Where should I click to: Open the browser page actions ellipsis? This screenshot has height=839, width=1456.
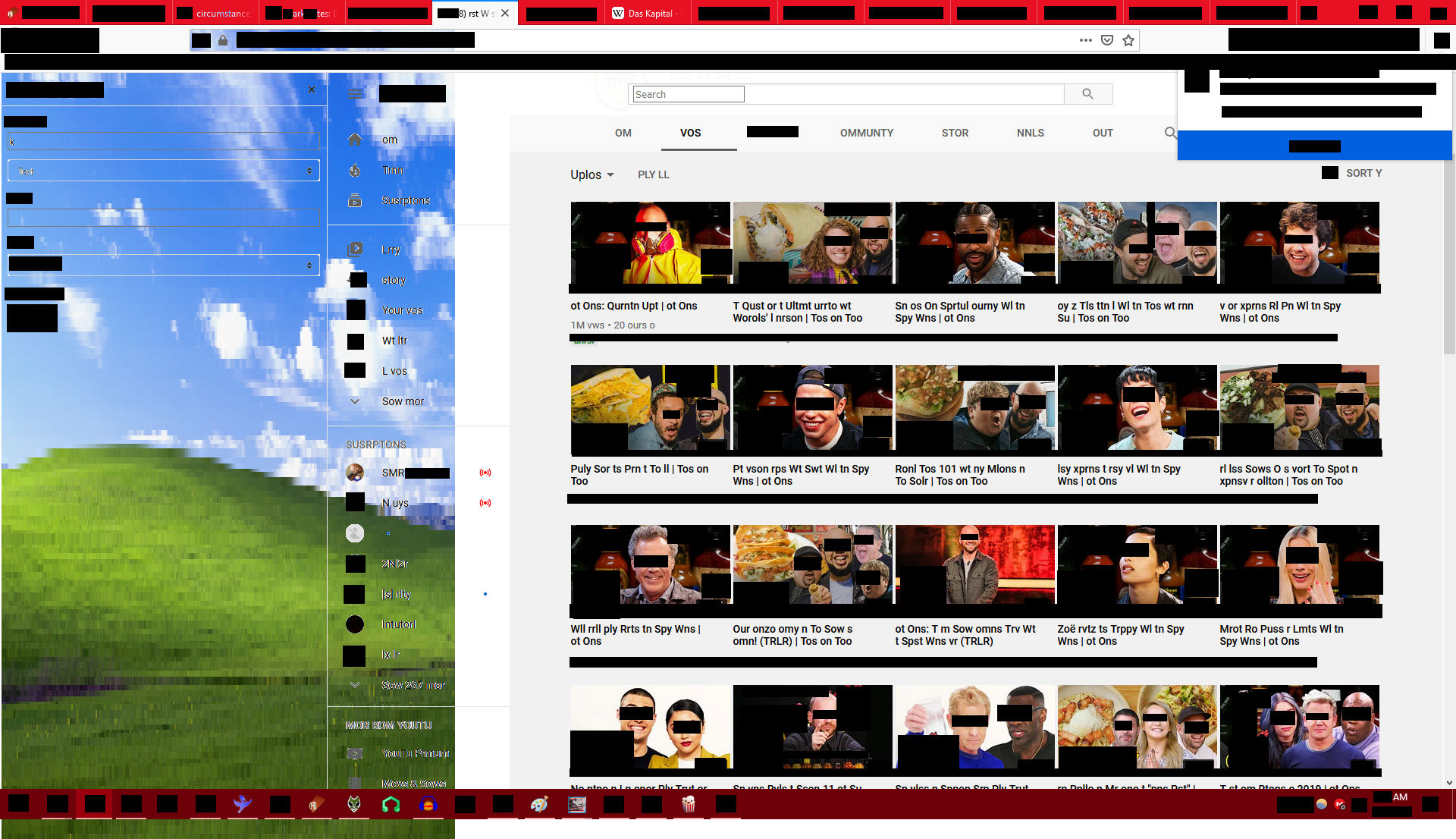coord(1086,40)
